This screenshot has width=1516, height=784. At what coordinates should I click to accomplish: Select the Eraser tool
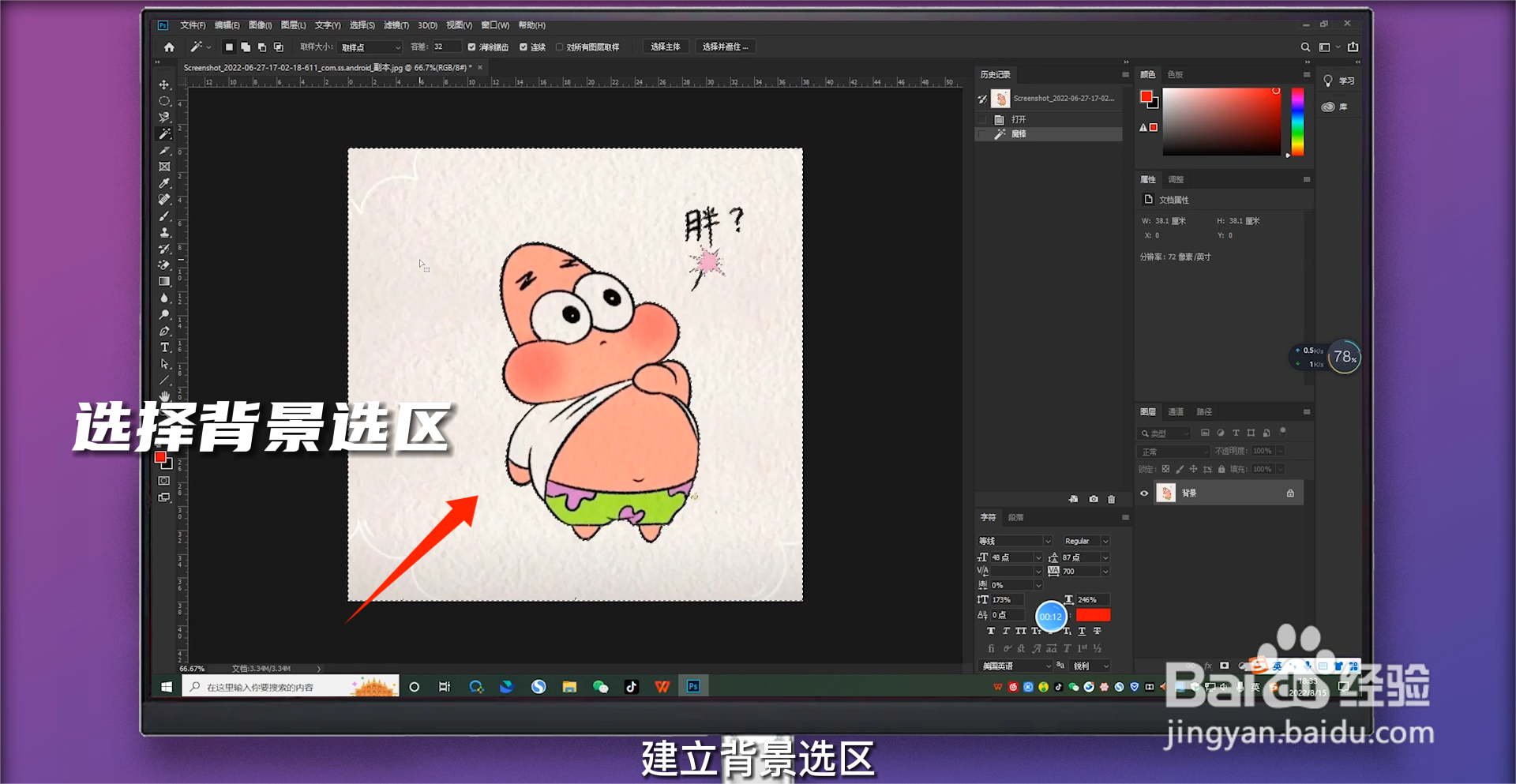coord(164,265)
